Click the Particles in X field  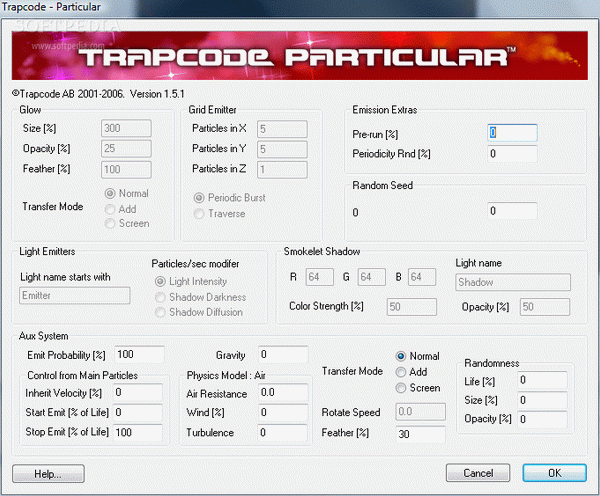point(282,129)
